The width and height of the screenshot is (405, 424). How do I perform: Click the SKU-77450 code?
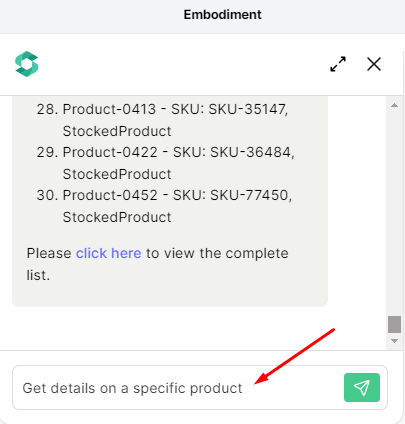click(x=251, y=195)
